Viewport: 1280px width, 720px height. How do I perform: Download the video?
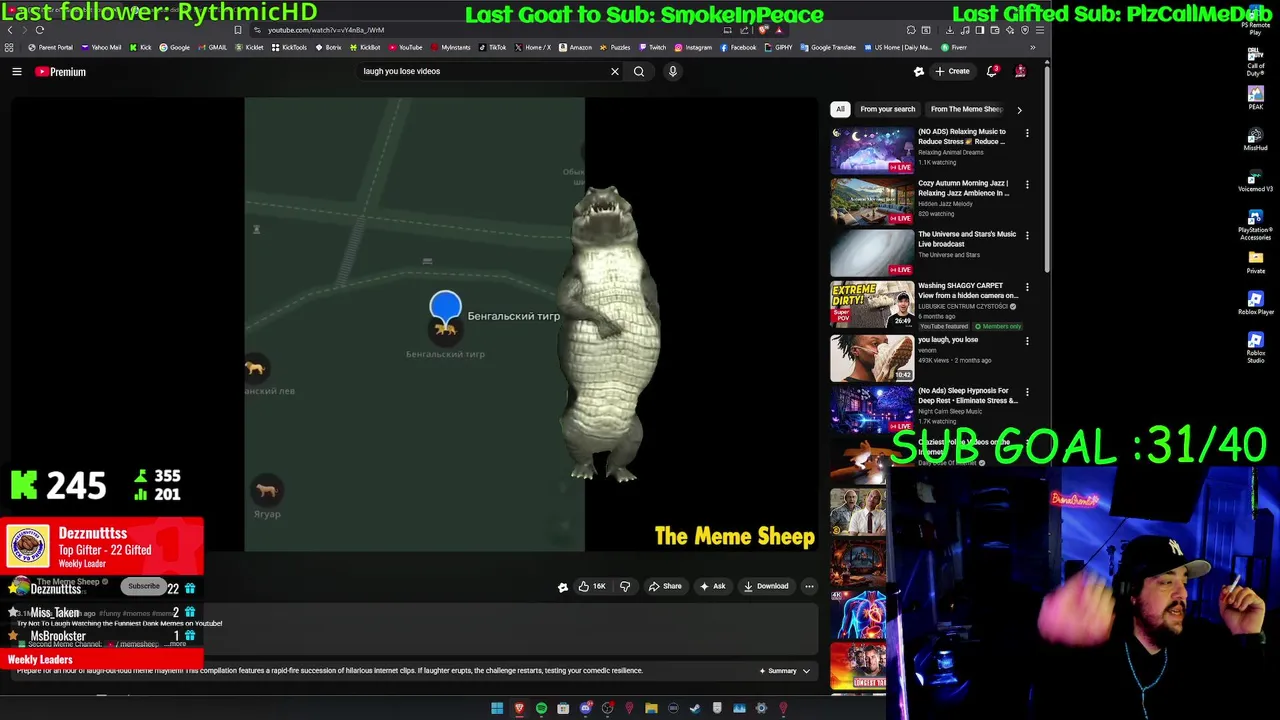(766, 586)
